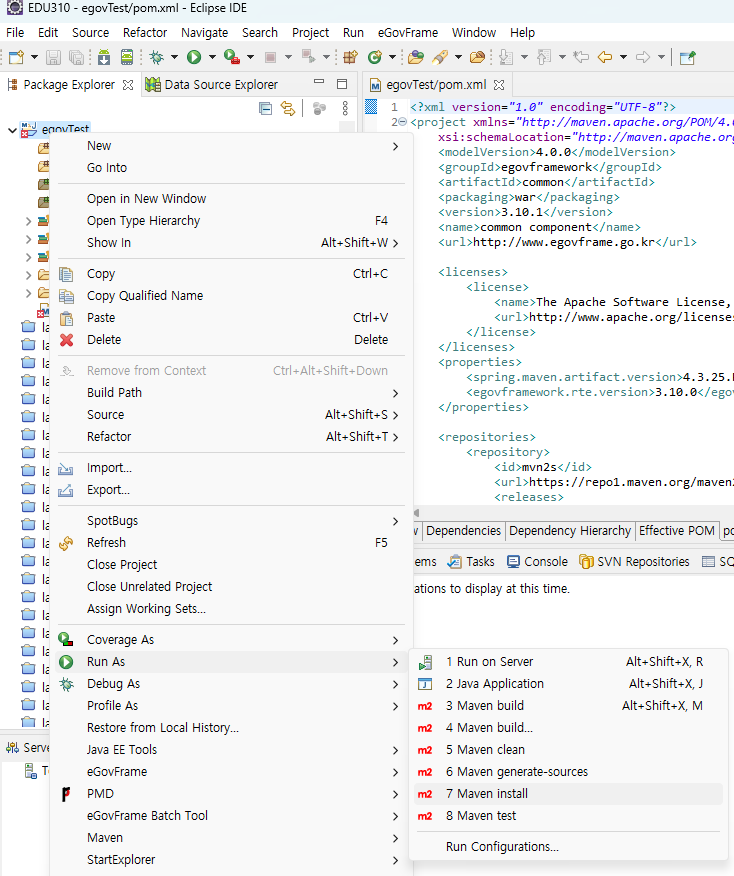Open the New wizard dropdown arrow

click(34, 57)
